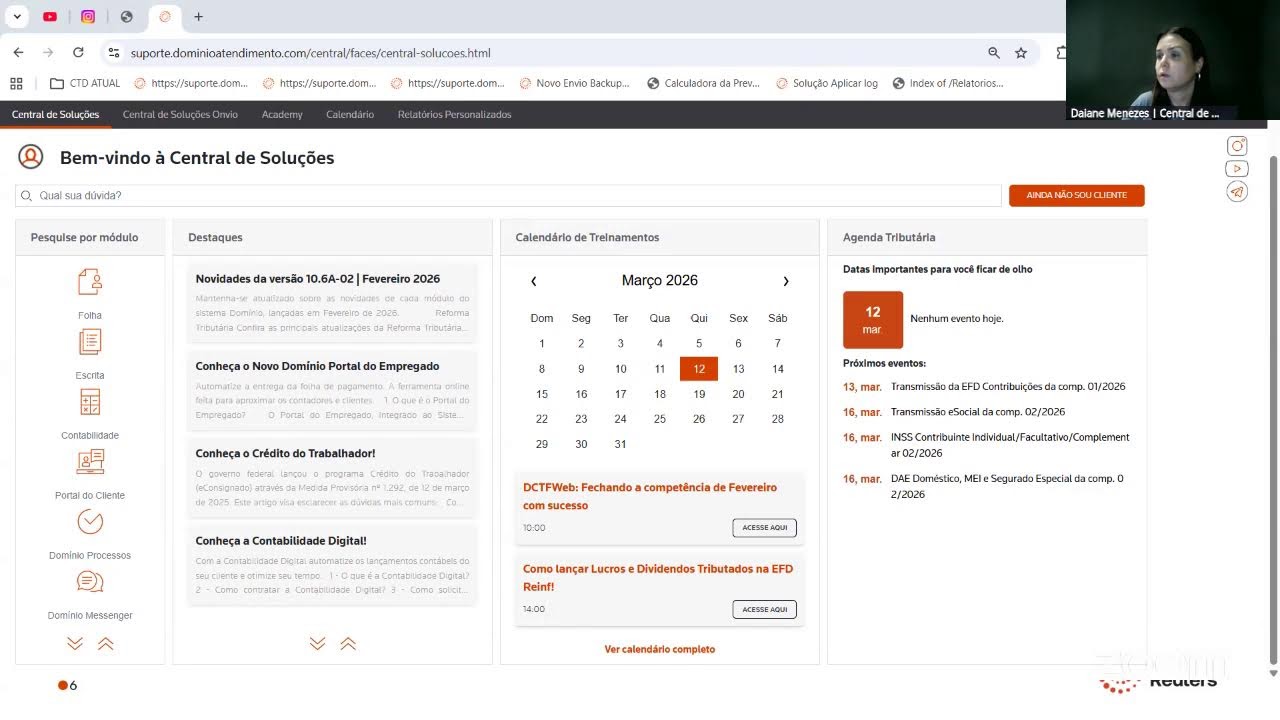Open the Domínio Processos module icon
1280x720 pixels.
(x=90, y=522)
